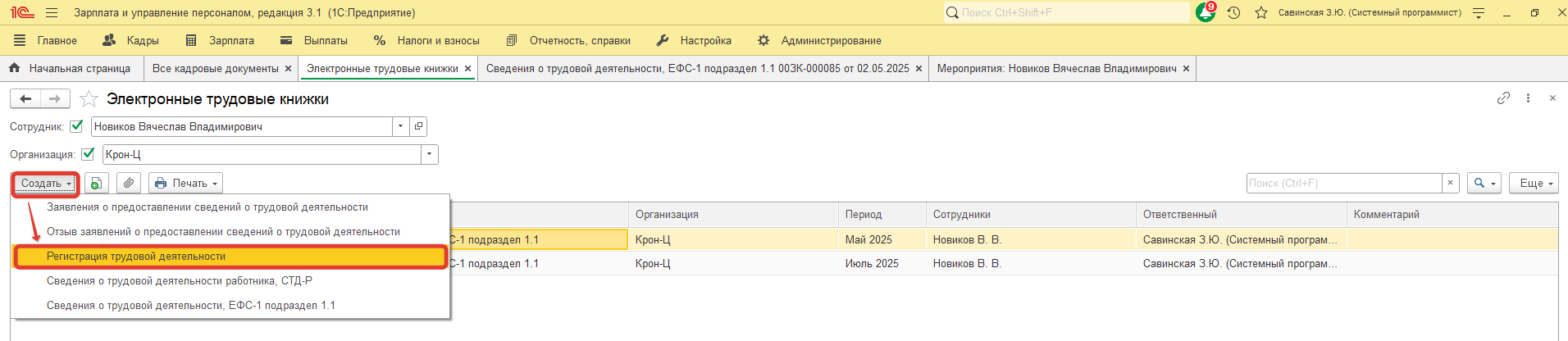1568x341 pixels.
Task: Switch to Все кадровые документы tab
Action: [215, 69]
